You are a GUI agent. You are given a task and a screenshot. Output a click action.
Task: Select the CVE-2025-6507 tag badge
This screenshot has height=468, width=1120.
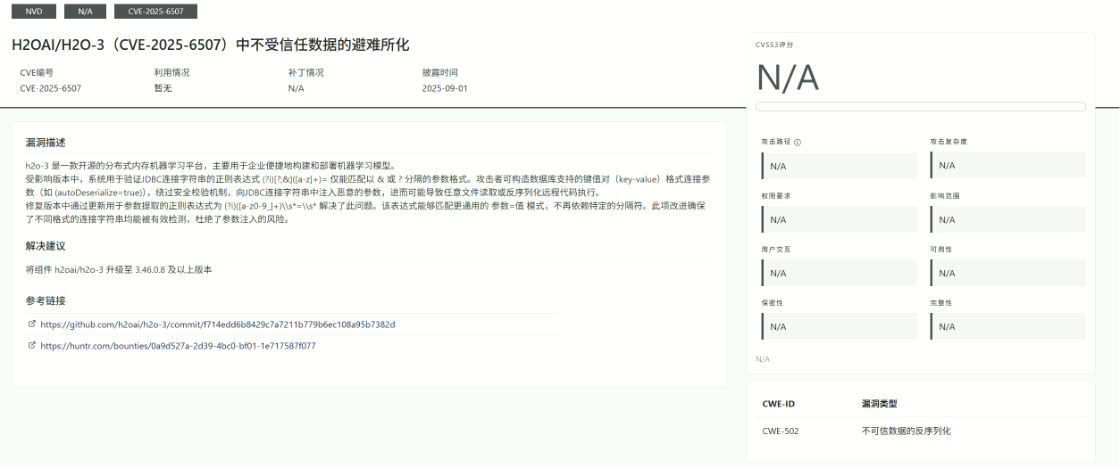tap(155, 11)
